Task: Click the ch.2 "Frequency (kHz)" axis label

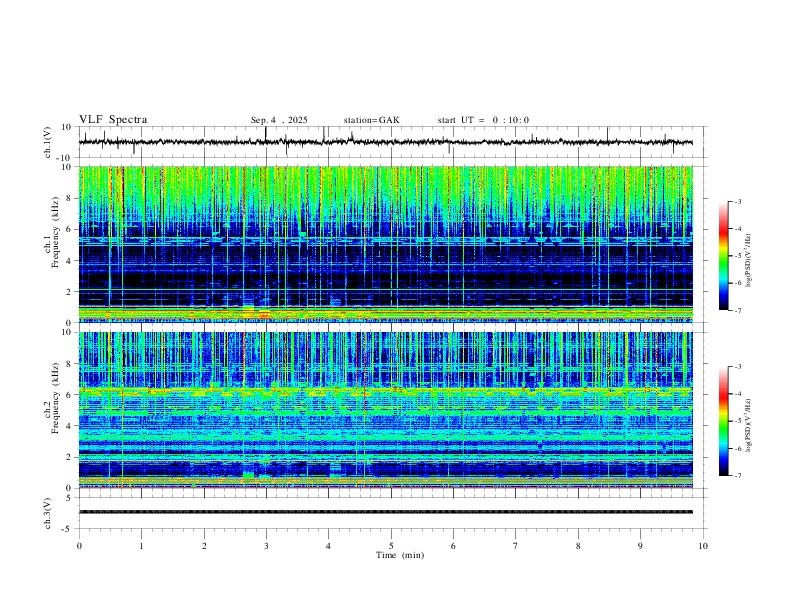Action: click(55, 398)
